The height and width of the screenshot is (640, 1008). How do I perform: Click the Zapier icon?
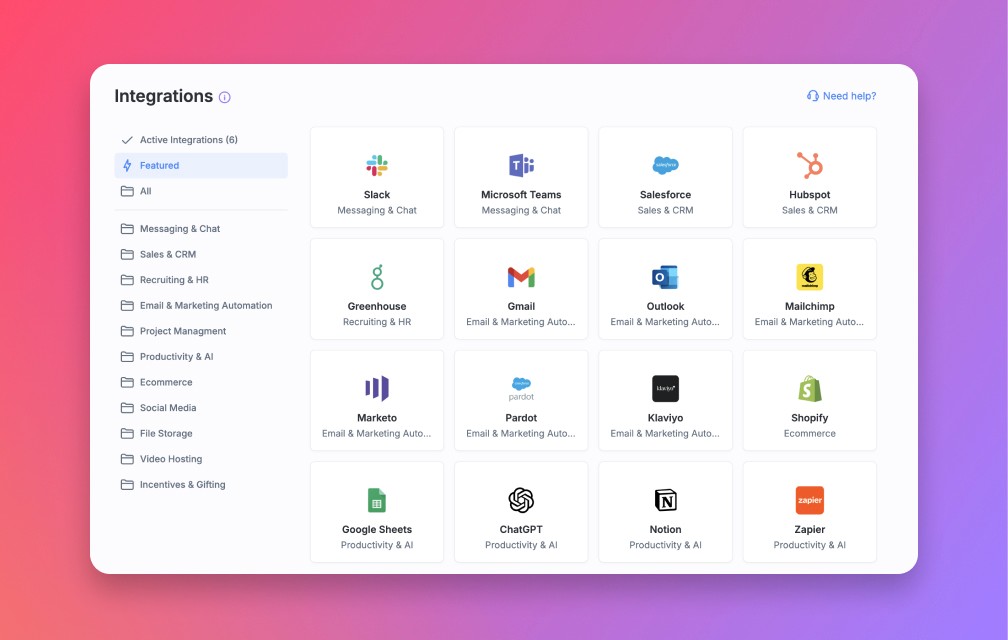pos(809,499)
